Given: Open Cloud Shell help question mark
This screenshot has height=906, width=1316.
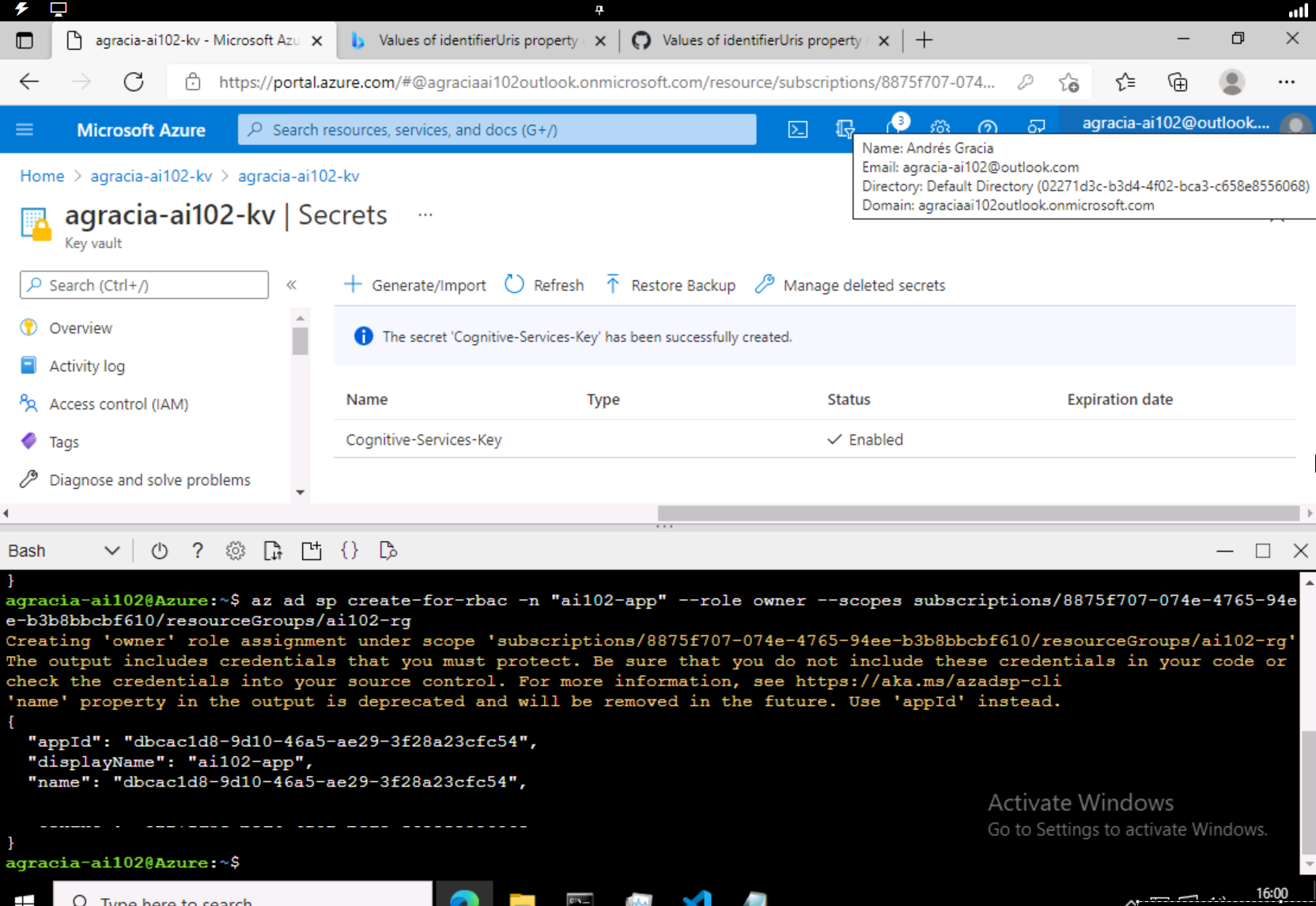Looking at the screenshot, I should [x=197, y=551].
